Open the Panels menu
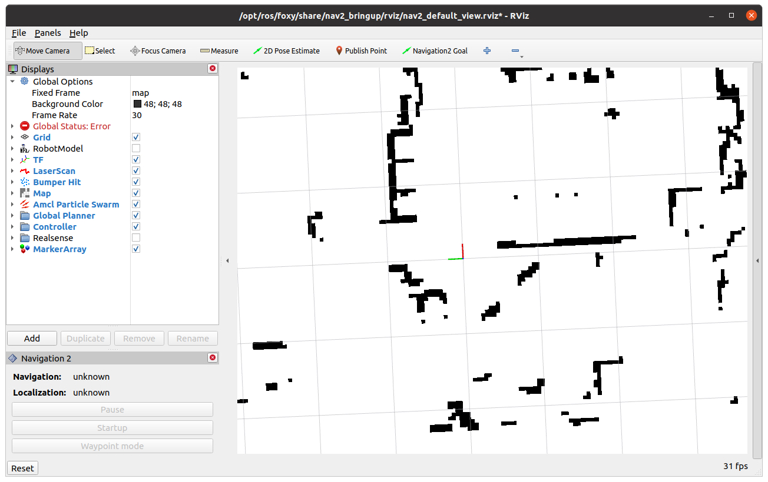768x482 pixels. click(48, 33)
